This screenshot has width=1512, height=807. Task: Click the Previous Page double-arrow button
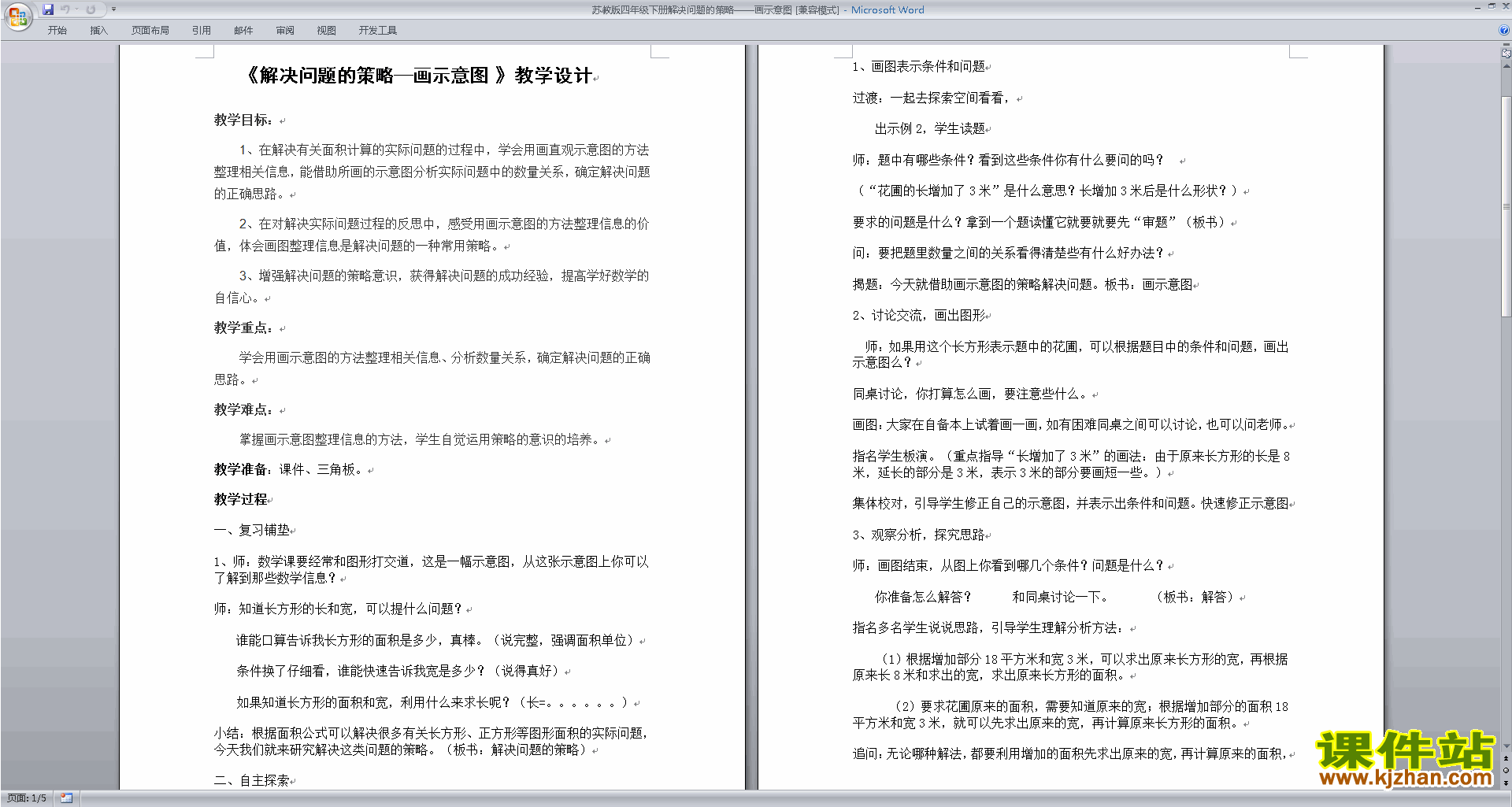coord(1506,759)
